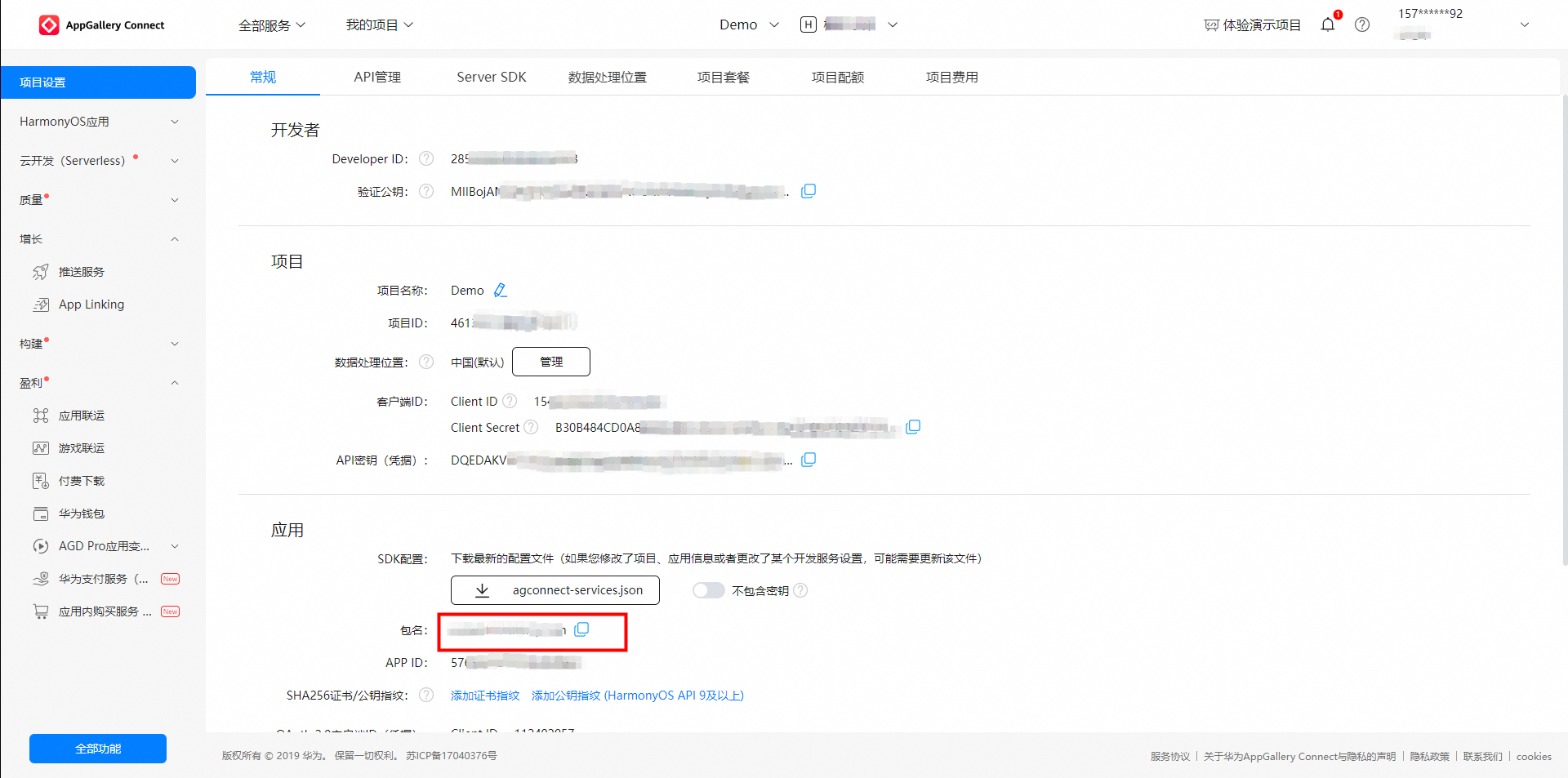This screenshot has height=778, width=1568.
Task: Open cookies link in footer
Action: [x=1534, y=756]
